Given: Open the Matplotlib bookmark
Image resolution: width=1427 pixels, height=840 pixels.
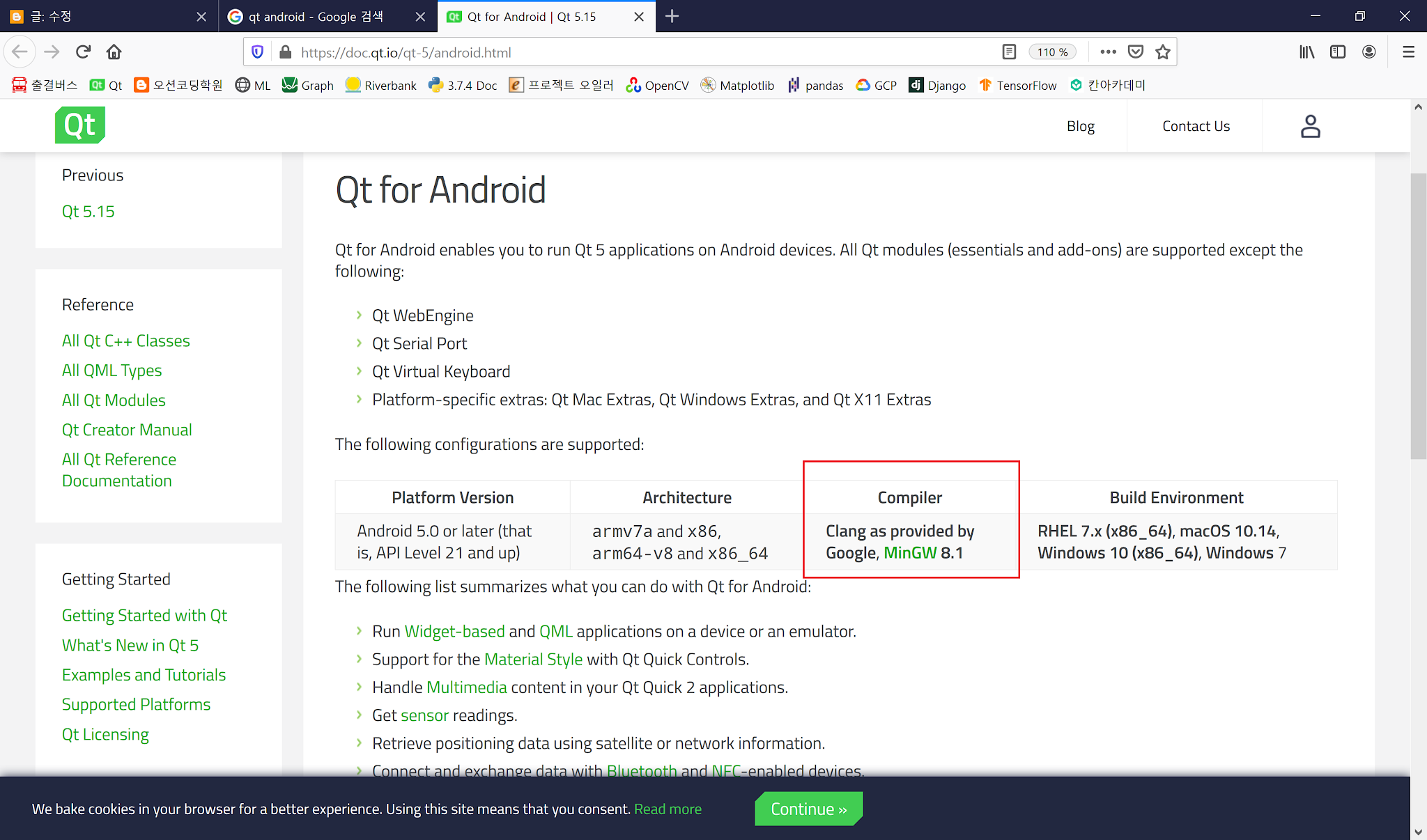Looking at the screenshot, I should pyautogui.click(x=737, y=84).
